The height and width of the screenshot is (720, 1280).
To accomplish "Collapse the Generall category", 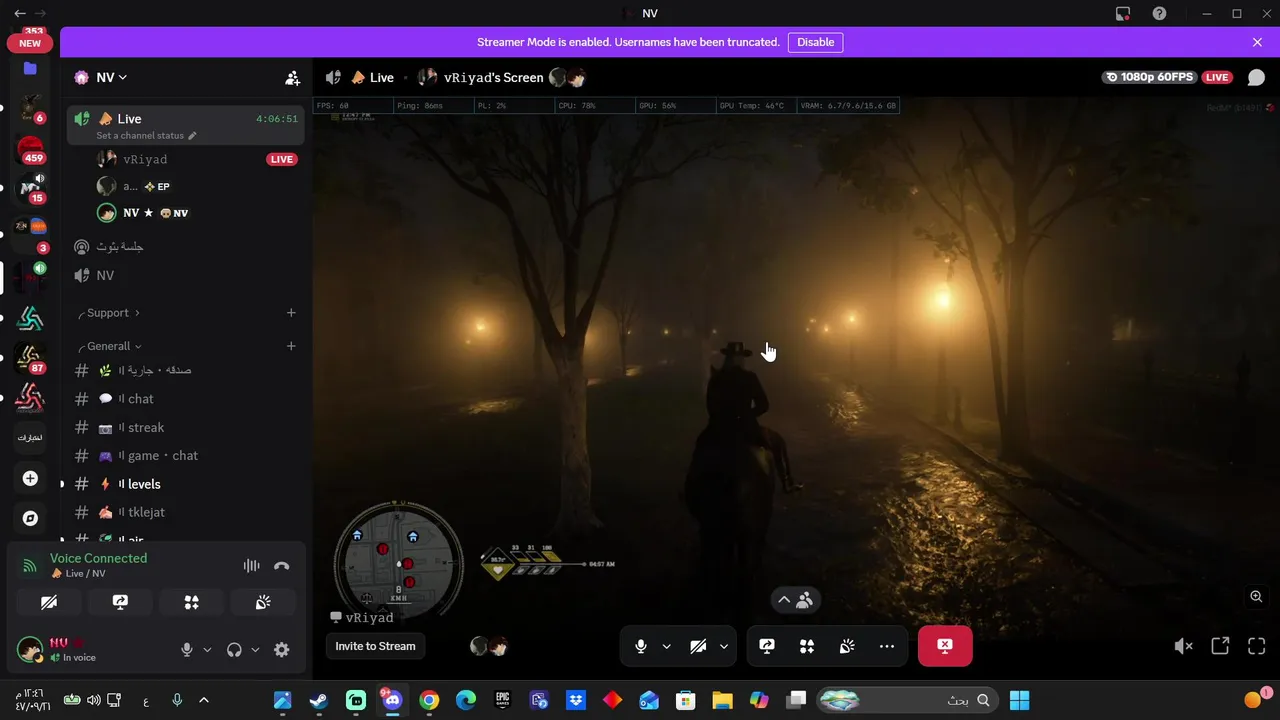I will [x=113, y=346].
